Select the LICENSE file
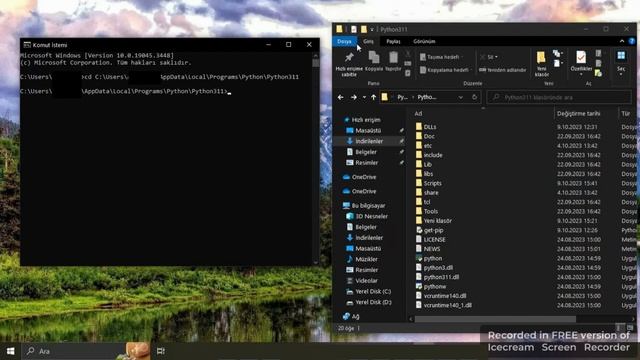The height and width of the screenshot is (360, 640). click(431, 240)
